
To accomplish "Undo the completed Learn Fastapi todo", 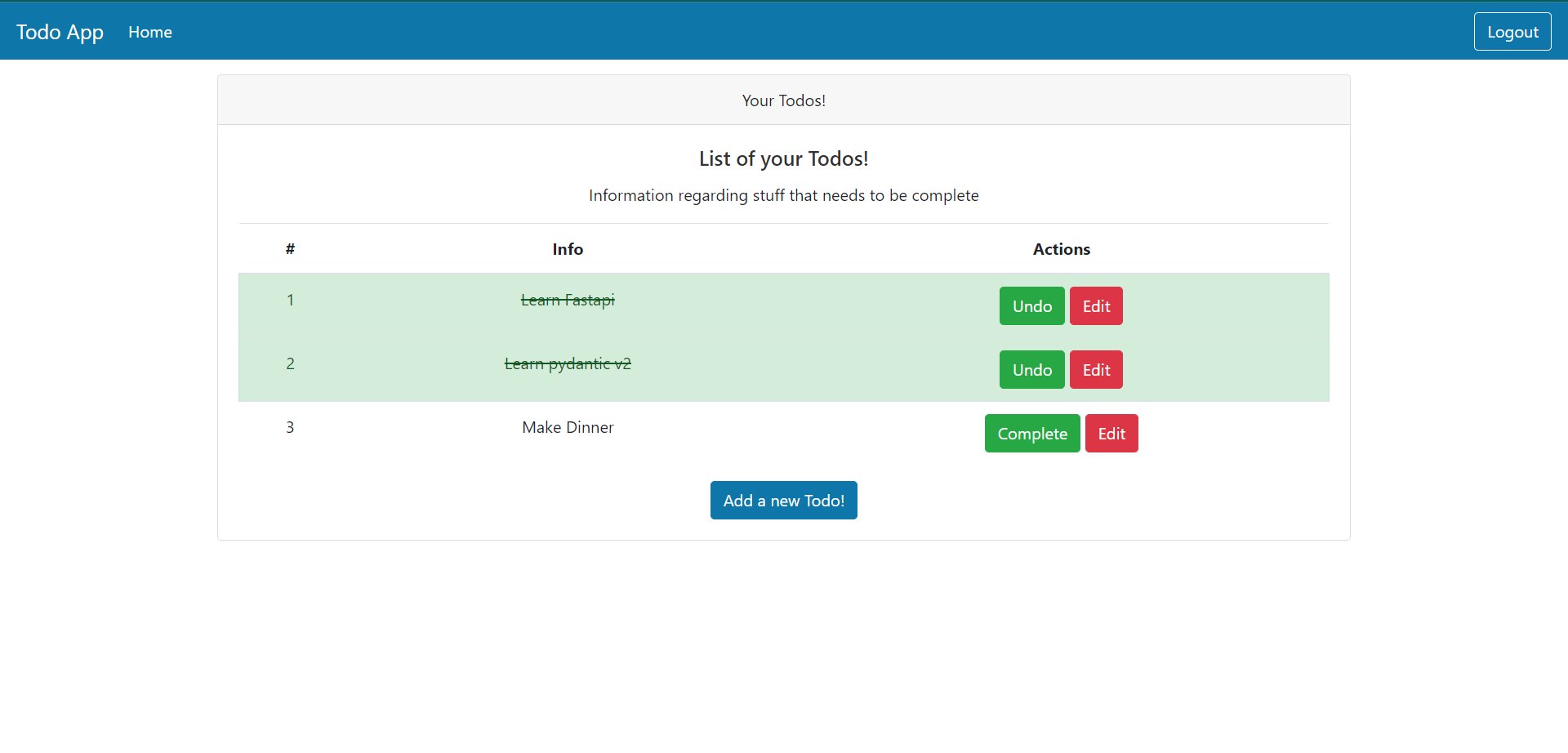I will (x=1031, y=306).
